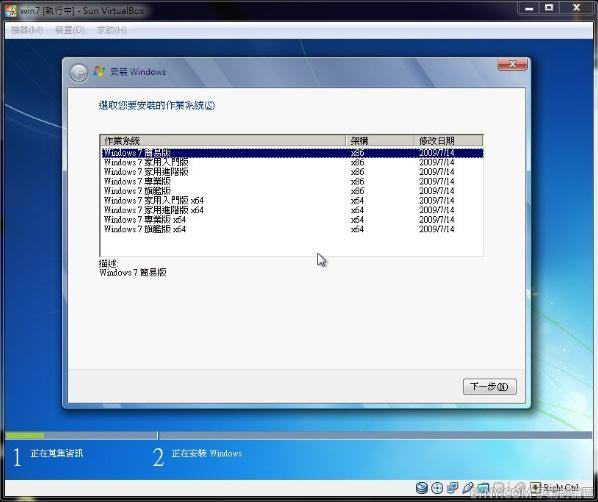Image resolution: width=598 pixels, height=502 pixels.
Task: Click the operating system column header
Action: pos(223,141)
